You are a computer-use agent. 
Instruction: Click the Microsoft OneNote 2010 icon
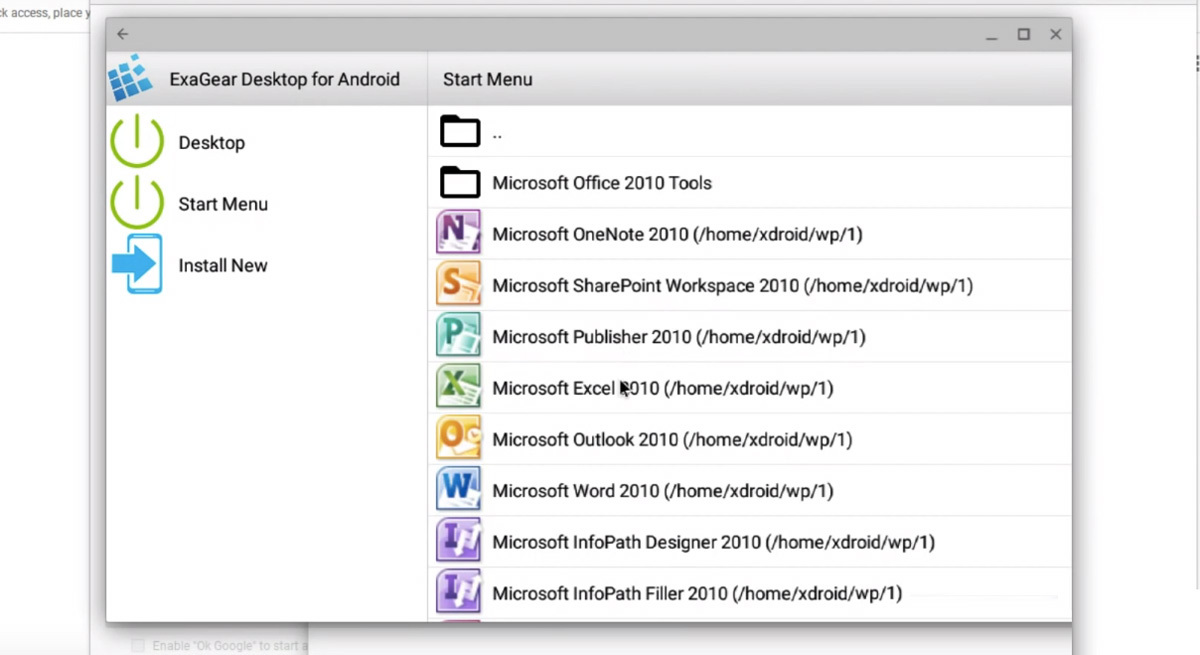pyautogui.click(x=458, y=233)
